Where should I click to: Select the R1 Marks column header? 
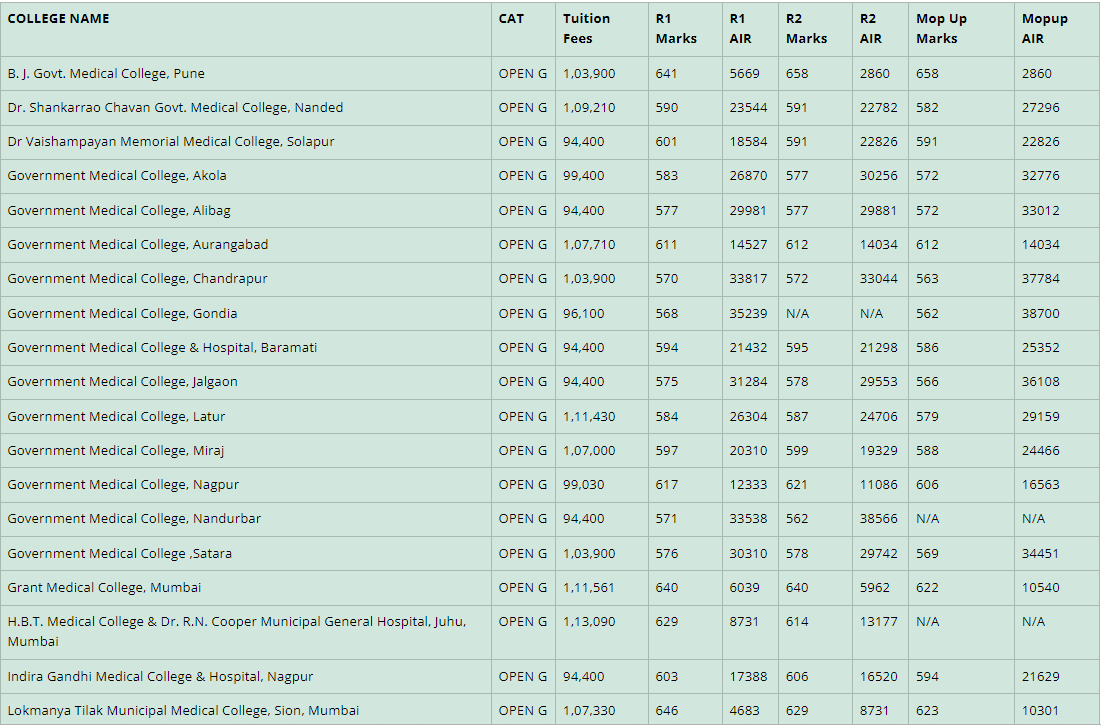676,28
